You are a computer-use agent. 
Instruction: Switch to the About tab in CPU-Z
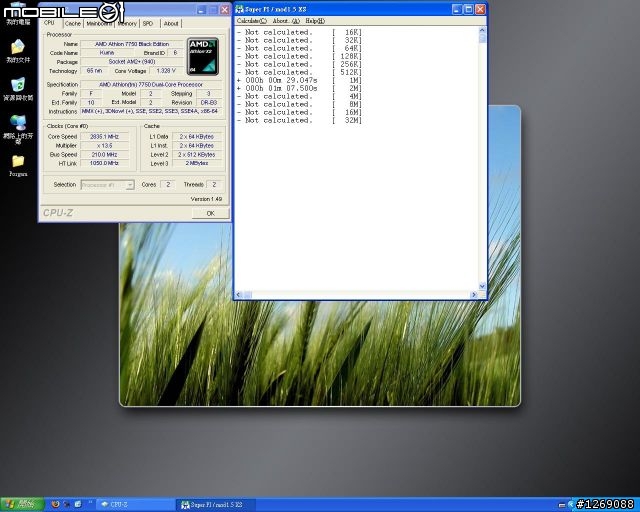pos(171,23)
